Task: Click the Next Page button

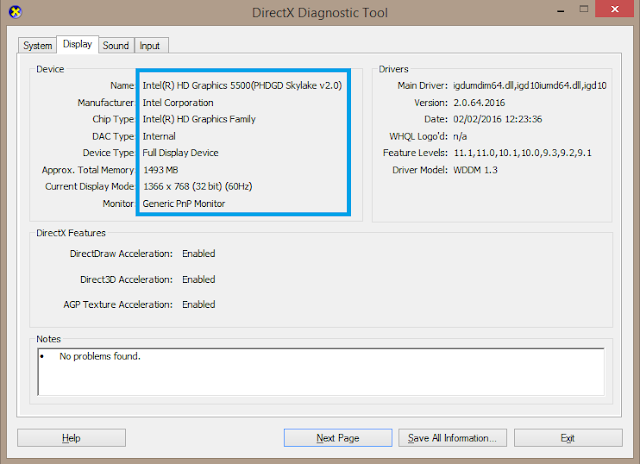Action: coord(338,438)
